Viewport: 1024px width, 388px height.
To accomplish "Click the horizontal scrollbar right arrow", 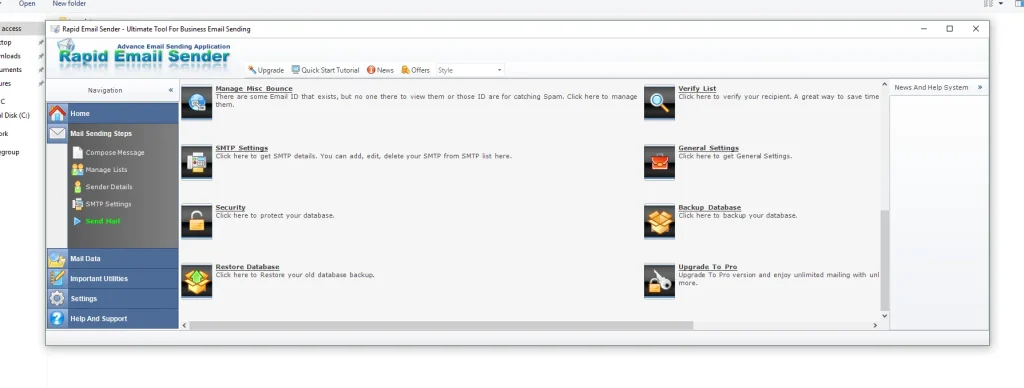I will (875, 325).
